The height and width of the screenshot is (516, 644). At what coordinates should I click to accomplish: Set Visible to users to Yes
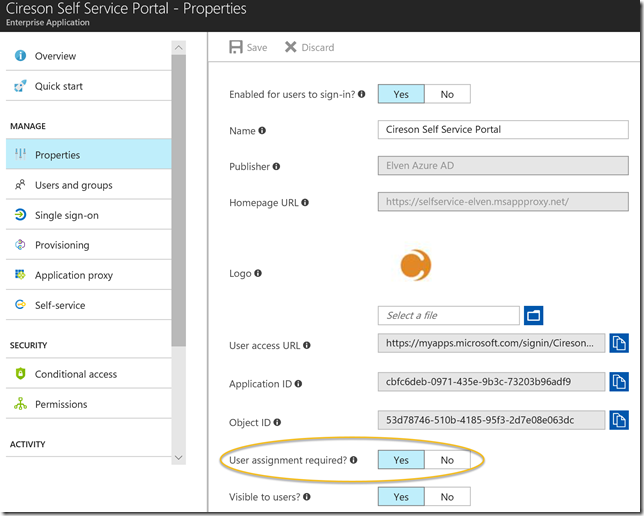401,497
